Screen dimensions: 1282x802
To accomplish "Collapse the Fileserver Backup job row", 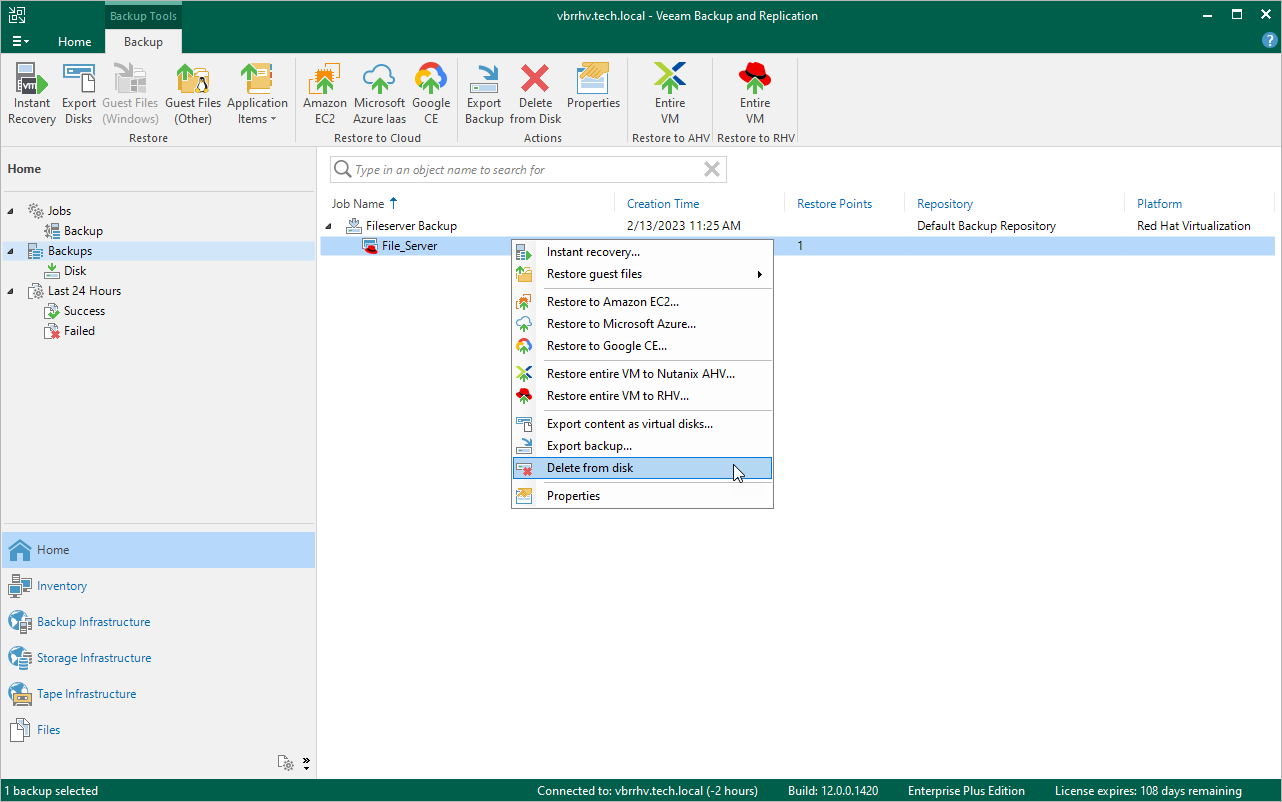I will click(329, 226).
